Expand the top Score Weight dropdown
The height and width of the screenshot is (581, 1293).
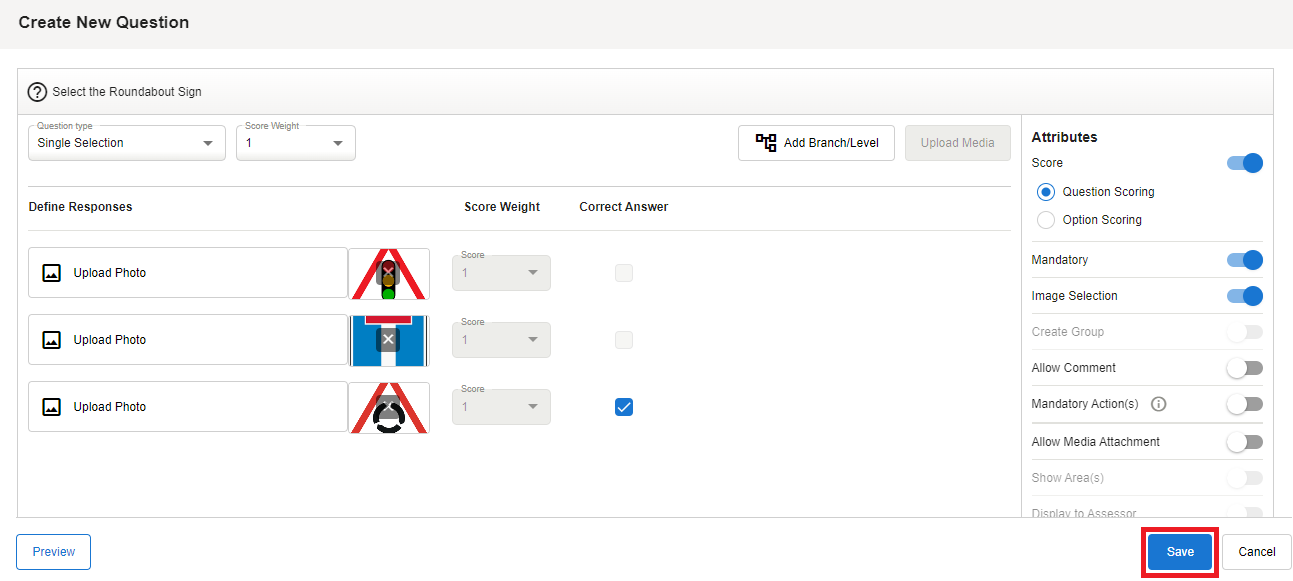click(x=295, y=143)
